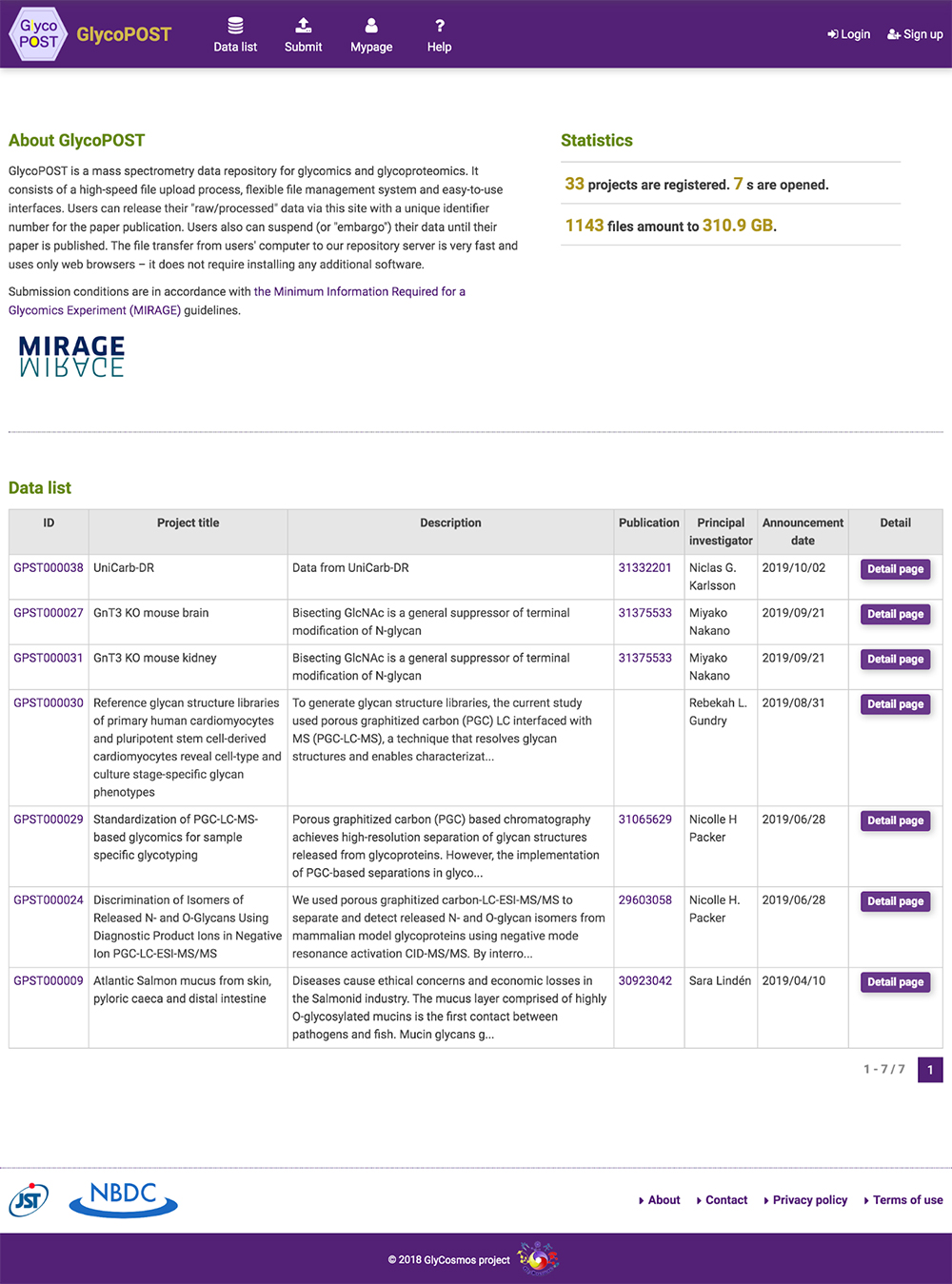This screenshot has height=1284, width=952.
Task: Click the 2019/10/02 announcement date
Action: pyautogui.click(x=794, y=568)
